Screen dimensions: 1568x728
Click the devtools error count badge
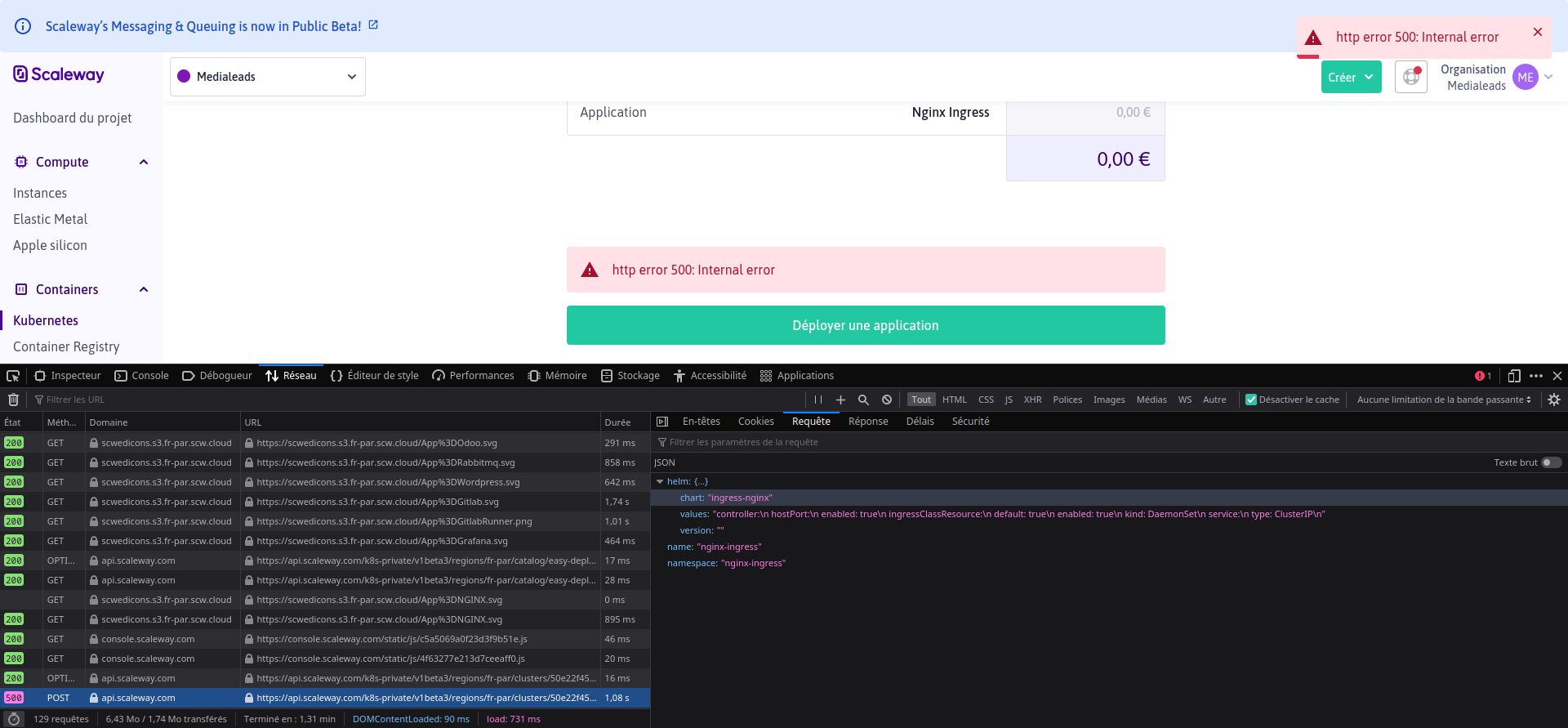1483,376
